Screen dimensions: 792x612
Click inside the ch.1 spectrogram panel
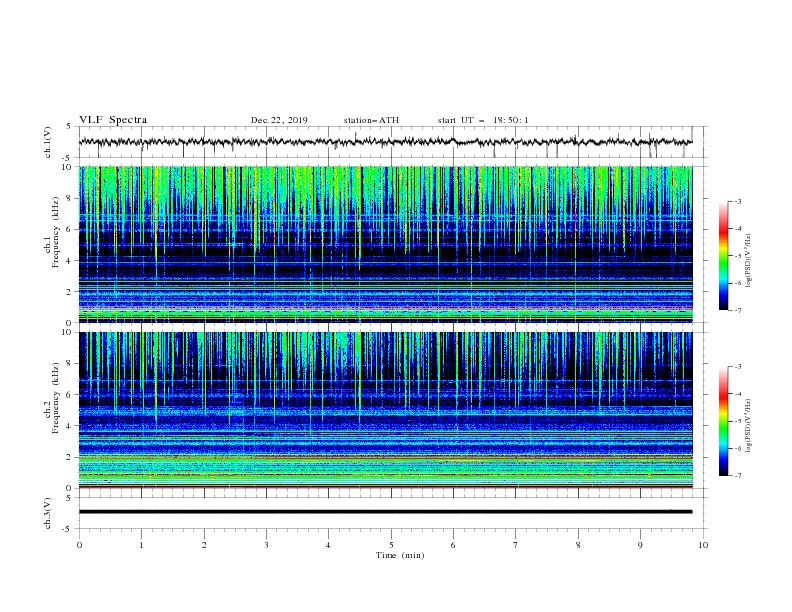pyautogui.click(x=386, y=244)
